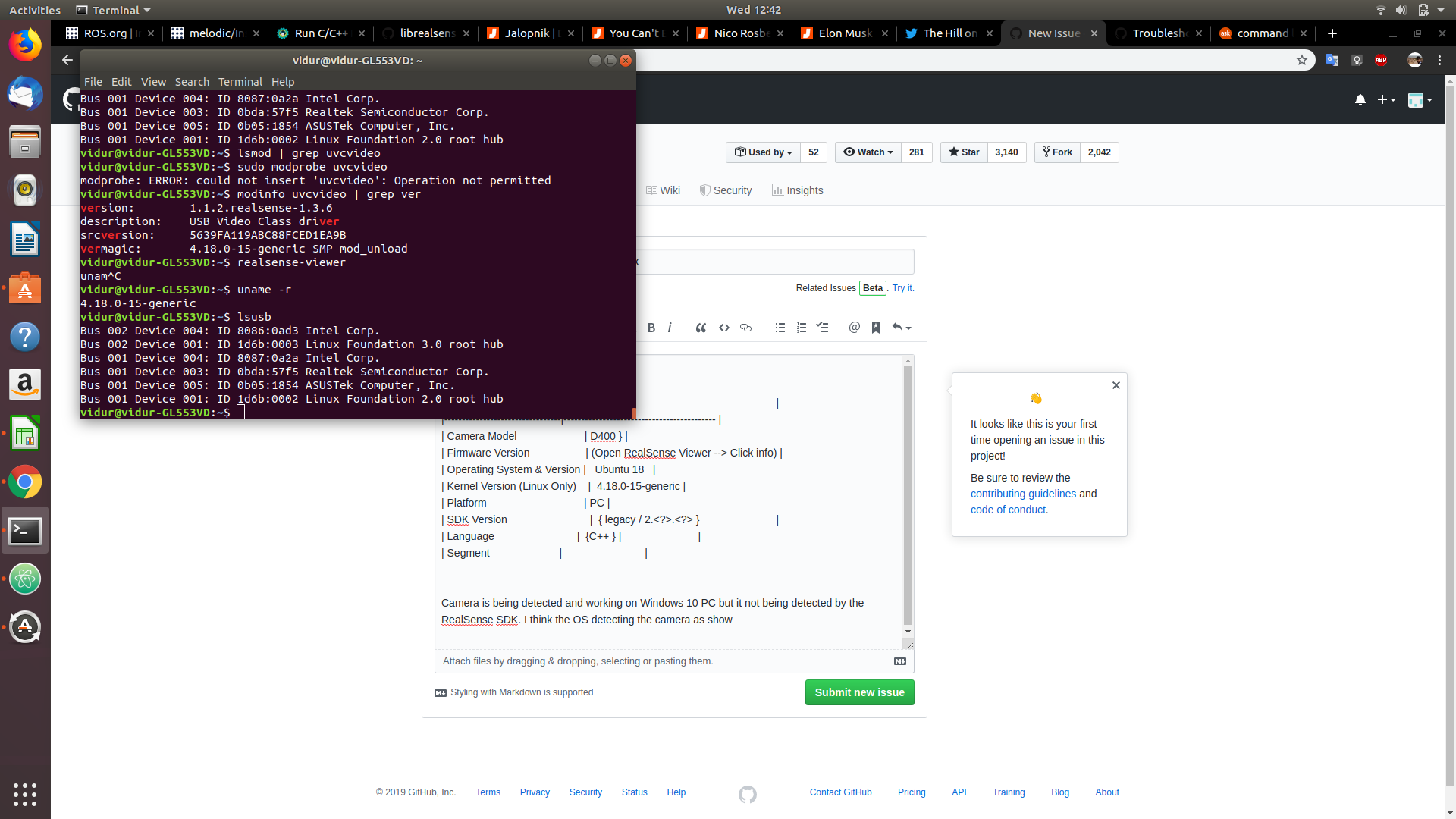
Task: Insert an unordered list
Action: 780,328
